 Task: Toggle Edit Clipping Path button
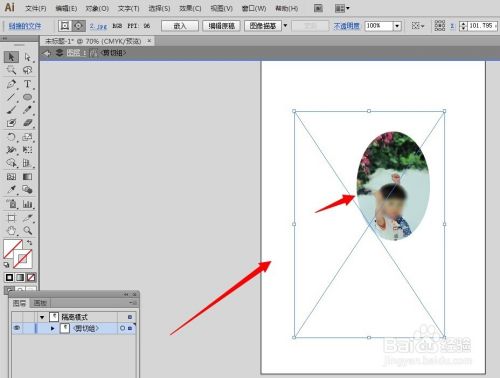point(65,26)
